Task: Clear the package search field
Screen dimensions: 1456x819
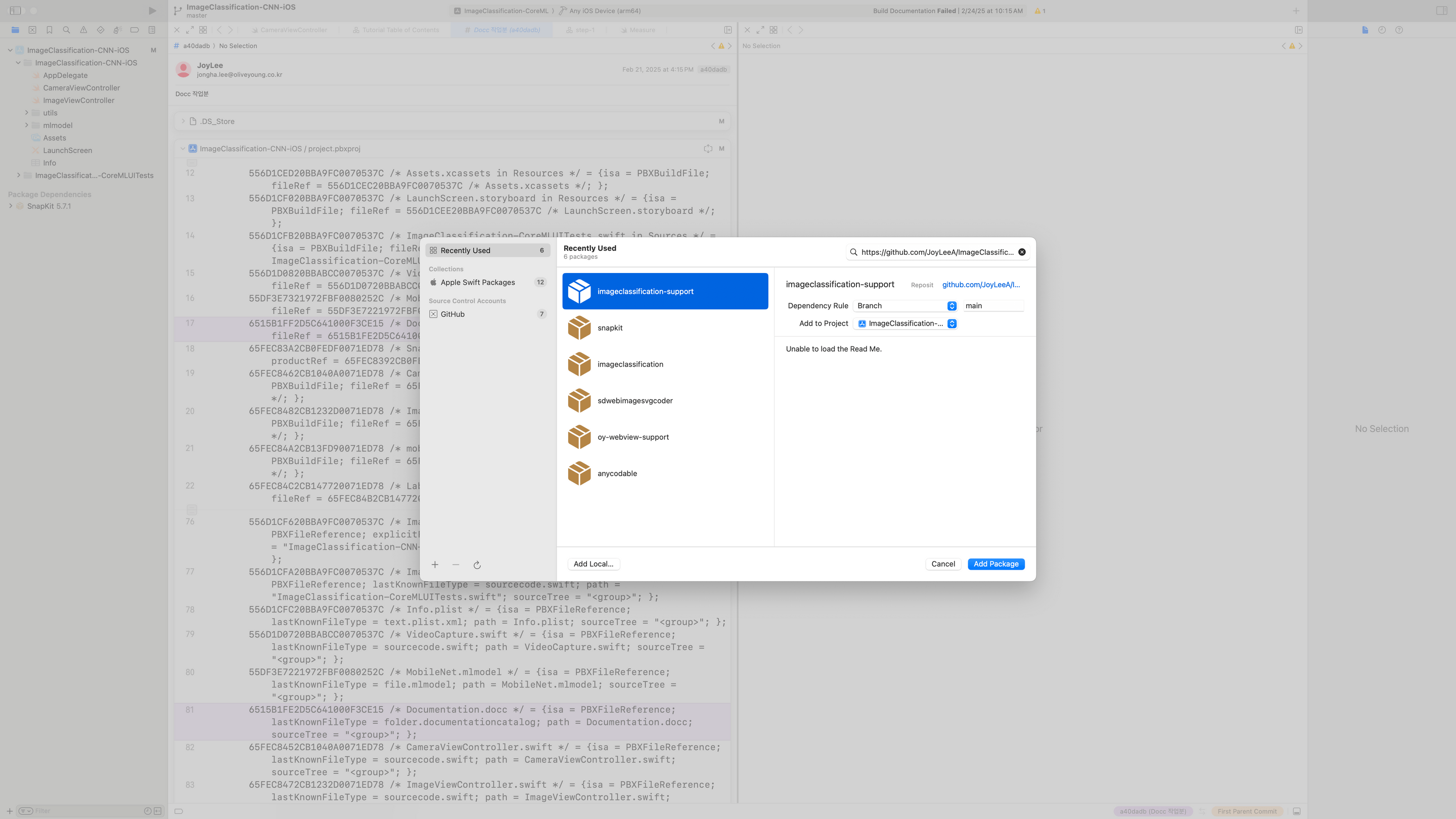Action: (1022, 252)
